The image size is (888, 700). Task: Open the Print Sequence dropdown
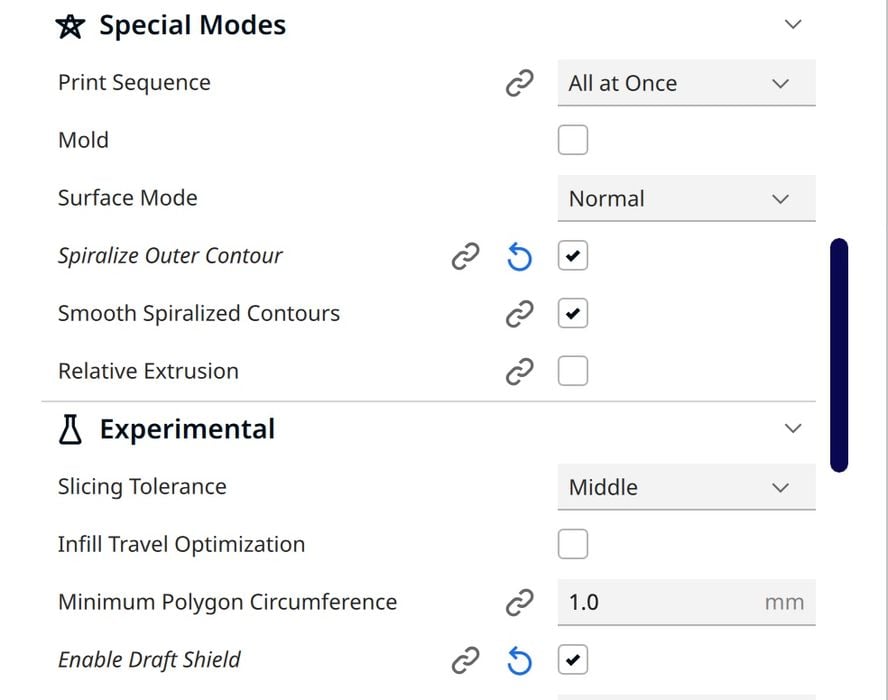(x=685, y=84)
